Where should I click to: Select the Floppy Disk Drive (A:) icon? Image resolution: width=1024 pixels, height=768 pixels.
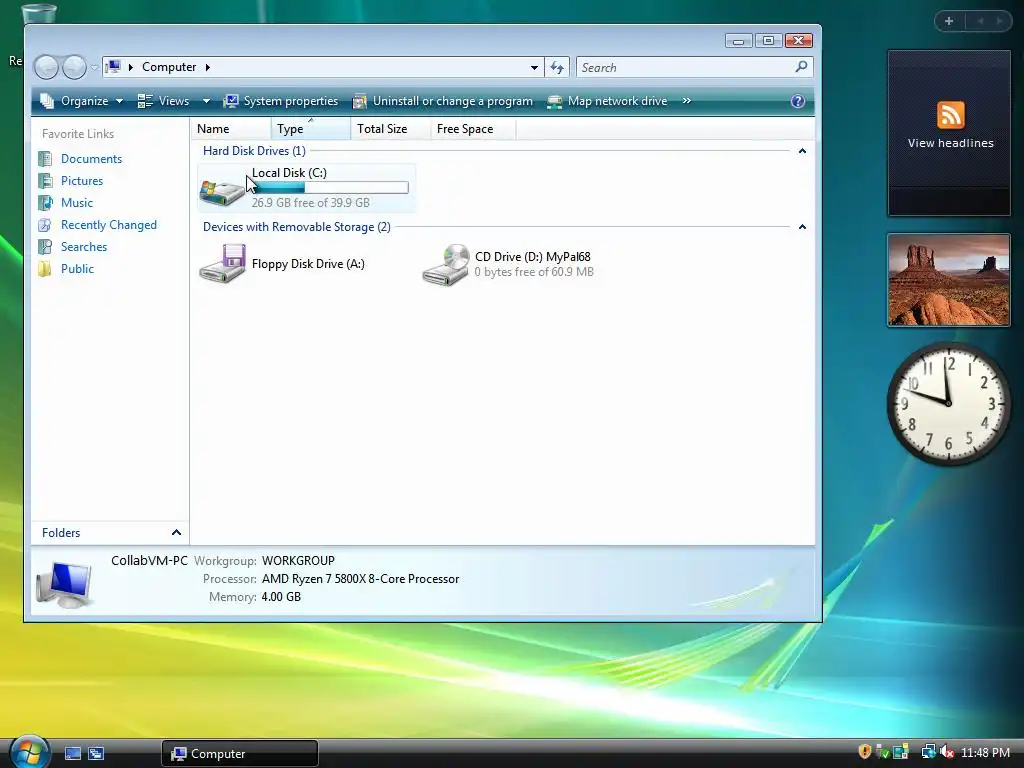pyautogui.click(x=222, y=264)
